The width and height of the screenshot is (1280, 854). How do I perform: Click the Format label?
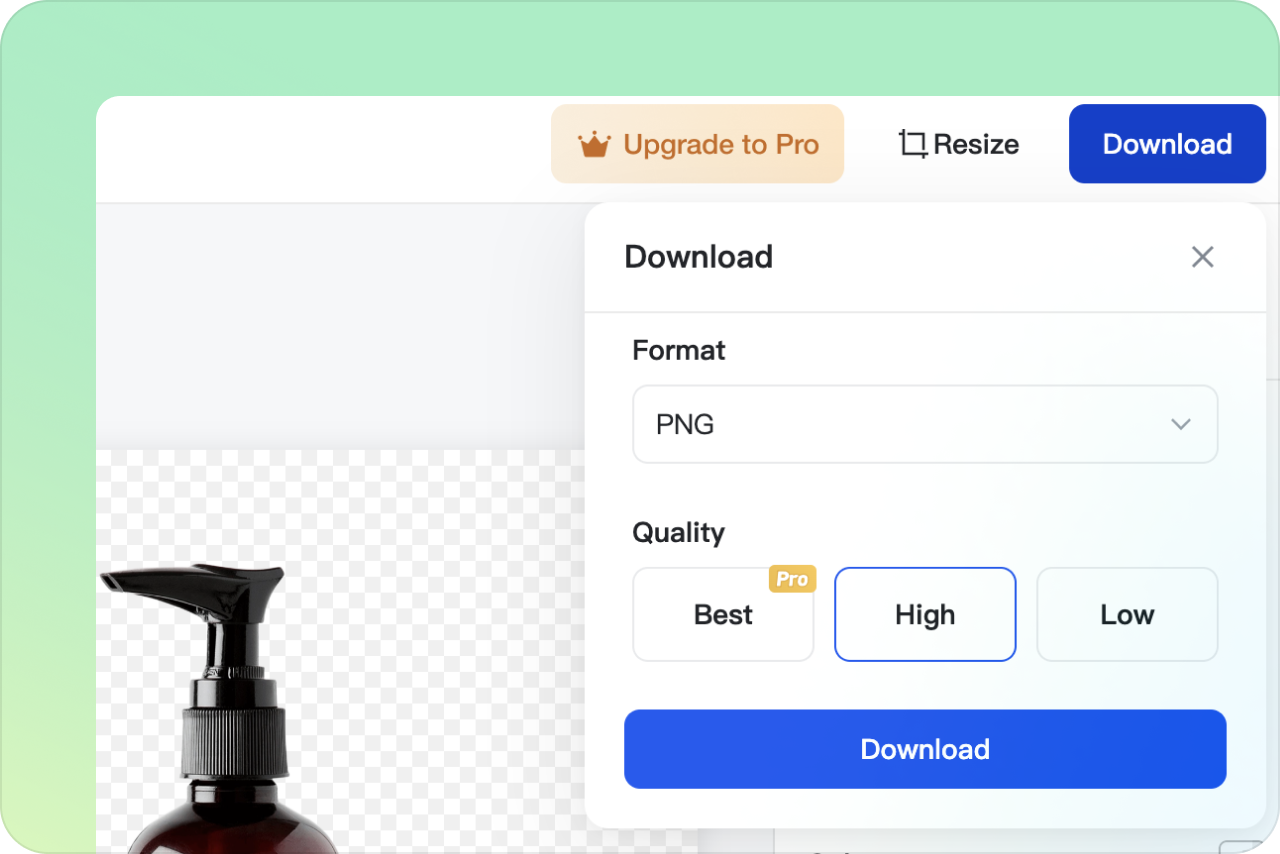[679, 351]
